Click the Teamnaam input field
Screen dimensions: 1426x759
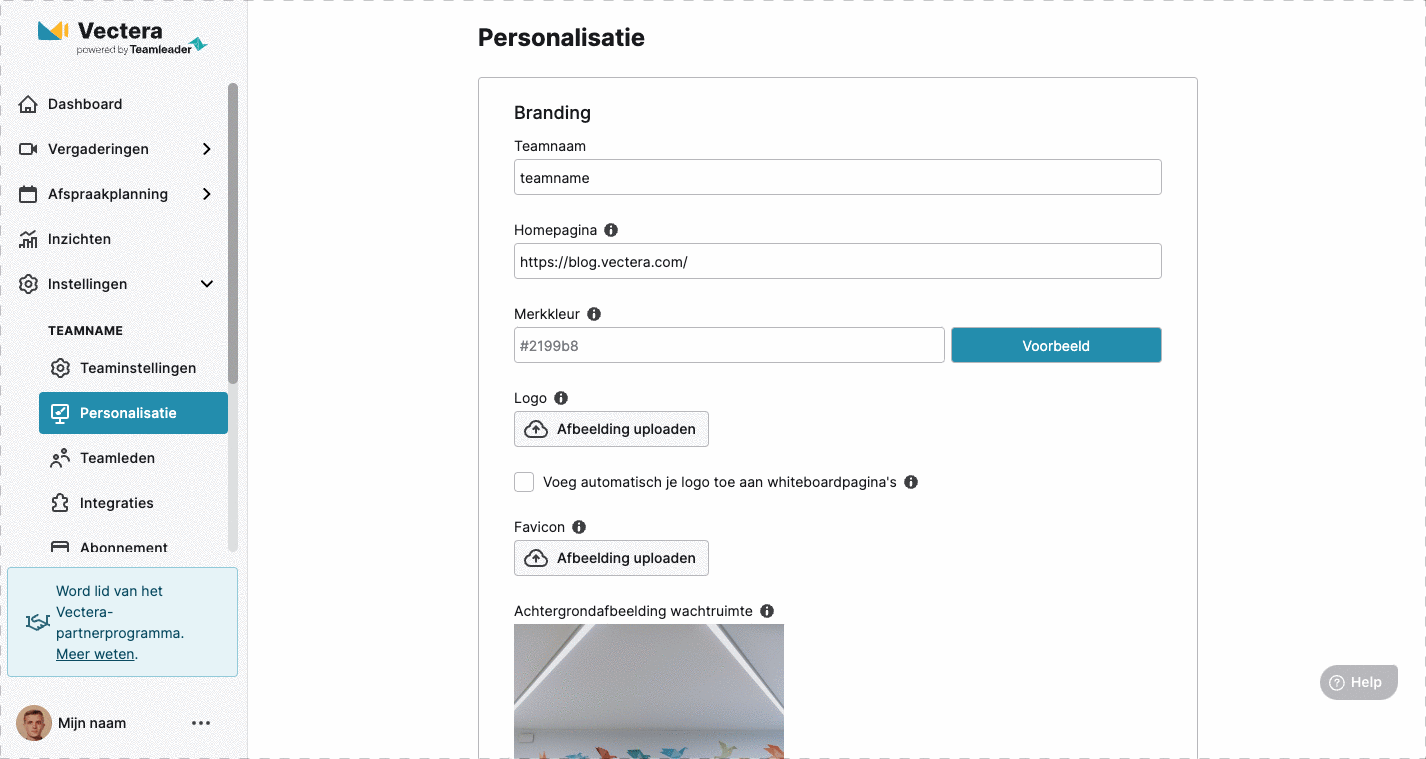click(838, 178)
